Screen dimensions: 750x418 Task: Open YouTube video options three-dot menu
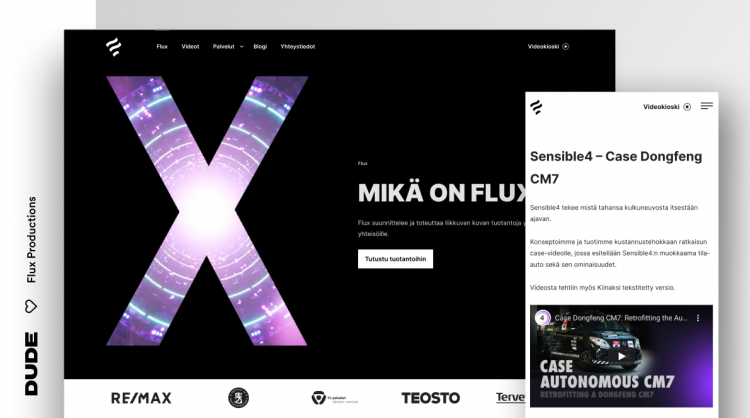[698, 318]
